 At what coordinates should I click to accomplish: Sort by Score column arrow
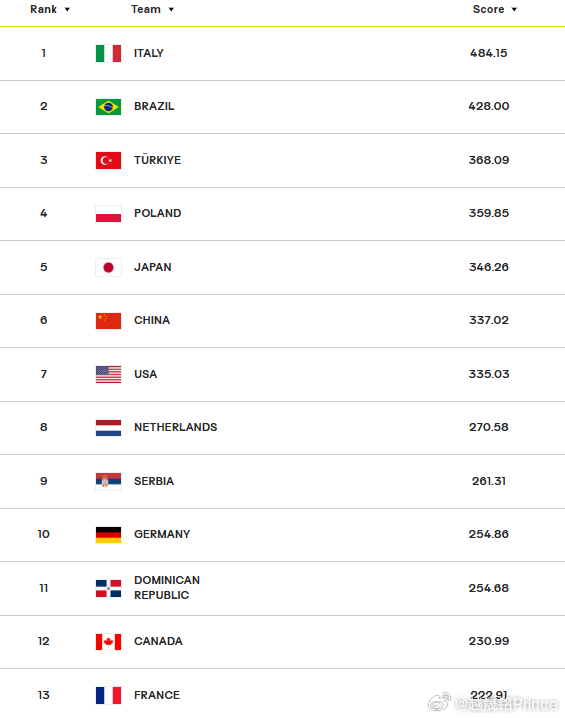coord(514,10)
